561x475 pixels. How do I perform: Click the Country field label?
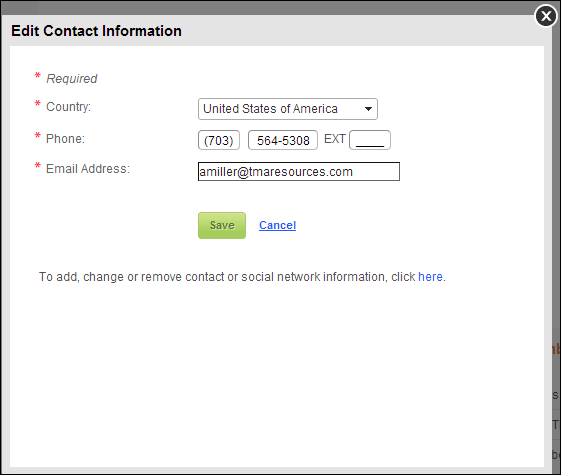pyautogui.click(x=68, y=107)
